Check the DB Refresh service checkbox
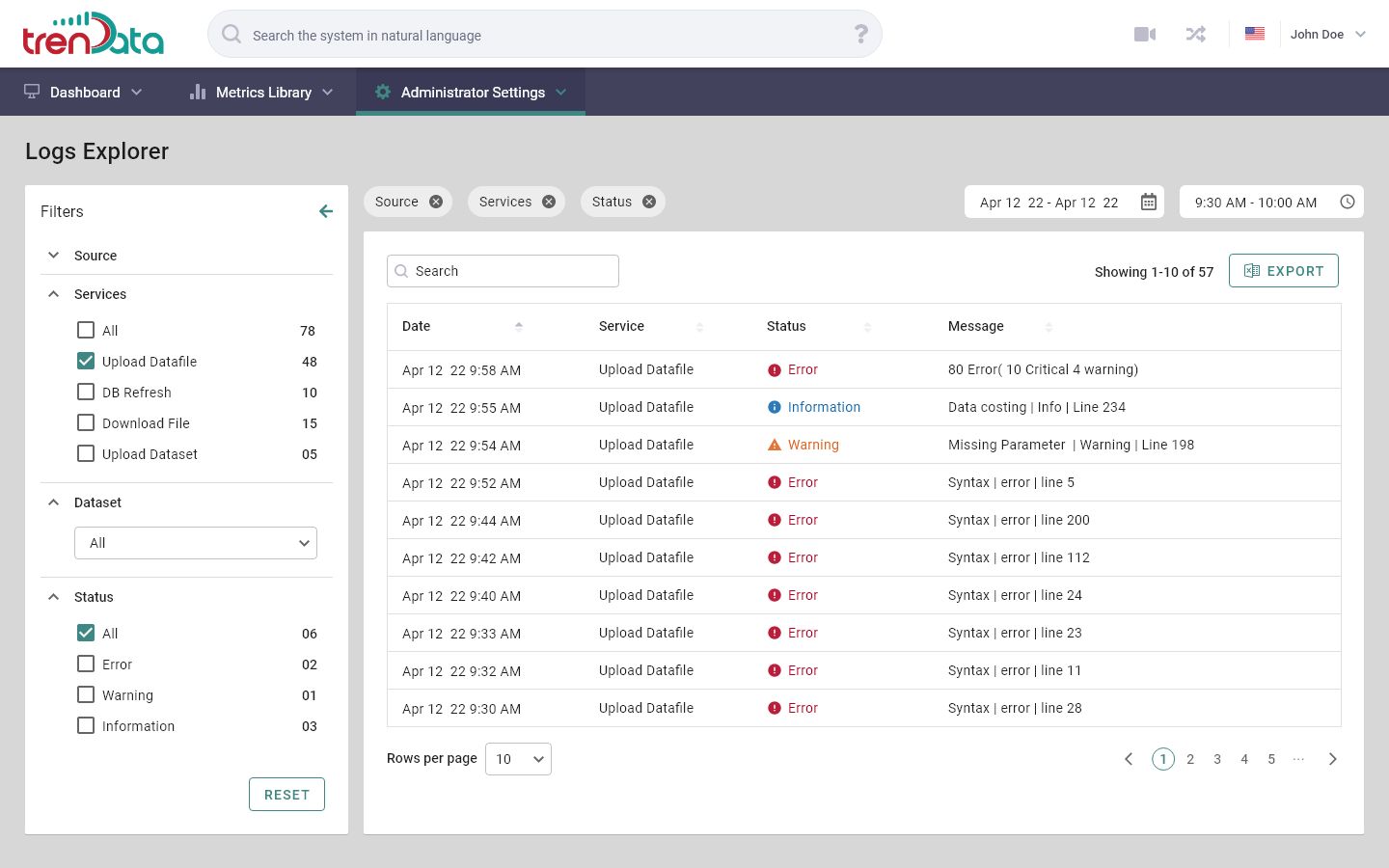1389x868 pixels. coord(86,392)
